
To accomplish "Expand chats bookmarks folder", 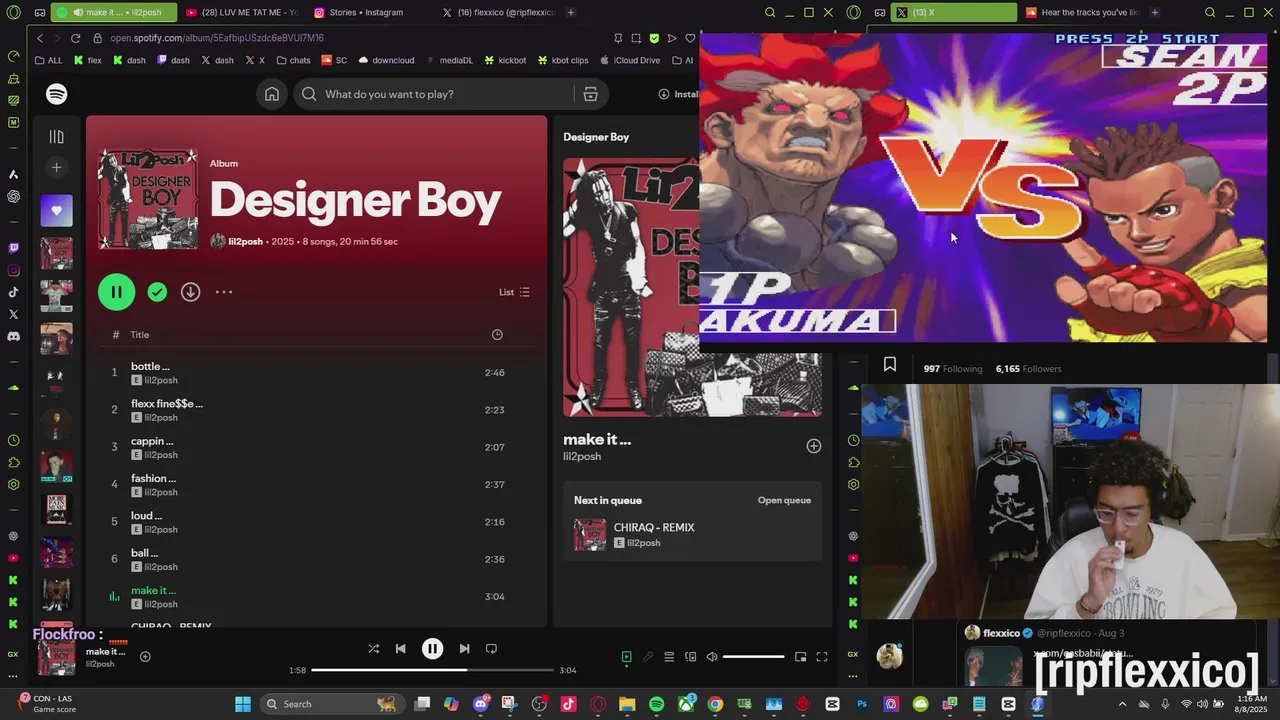I will point(293,60).
